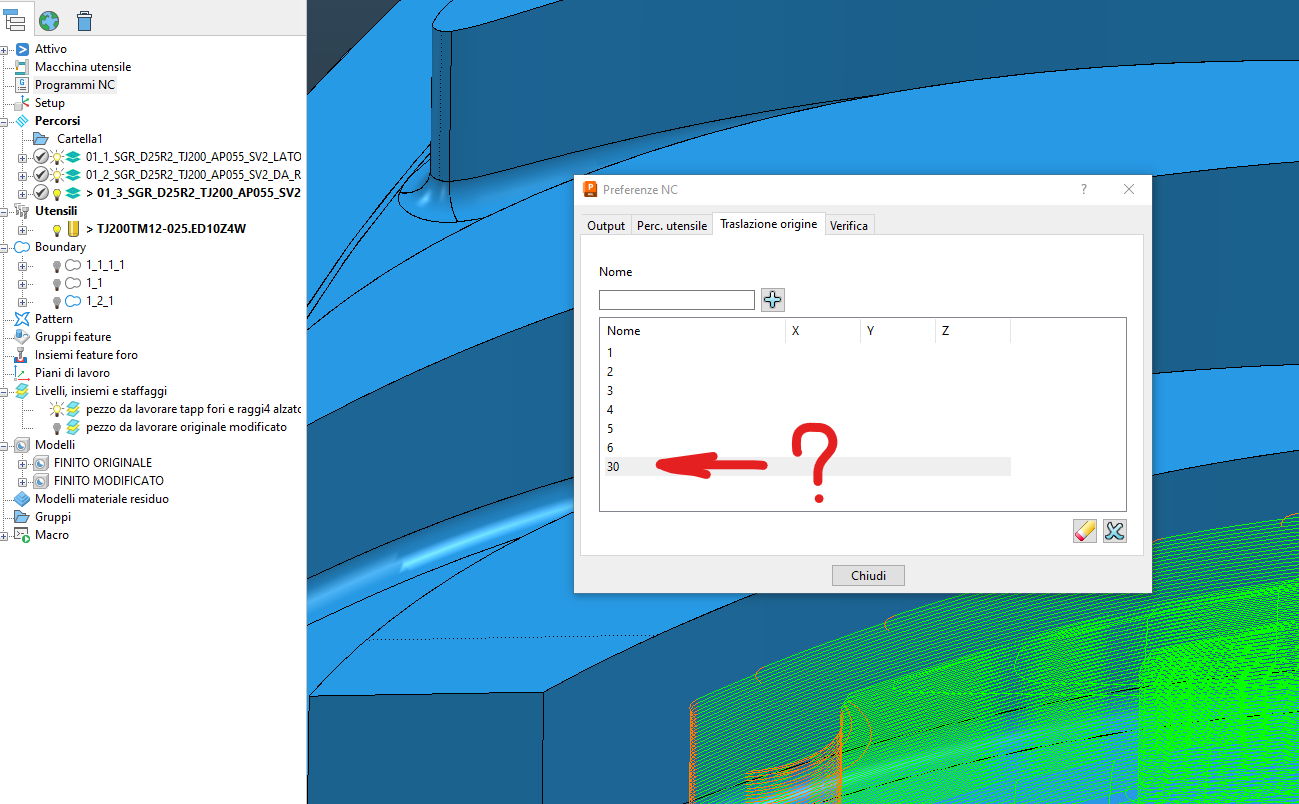This screenshot has width=1299, height=804.
Task: Expand the Attivo tree node
Action: [5, 49]
